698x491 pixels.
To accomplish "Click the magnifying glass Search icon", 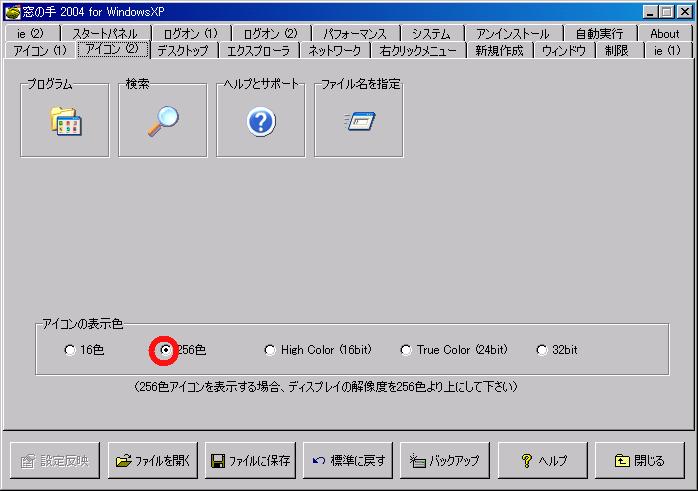I will [x=163, y=121].
